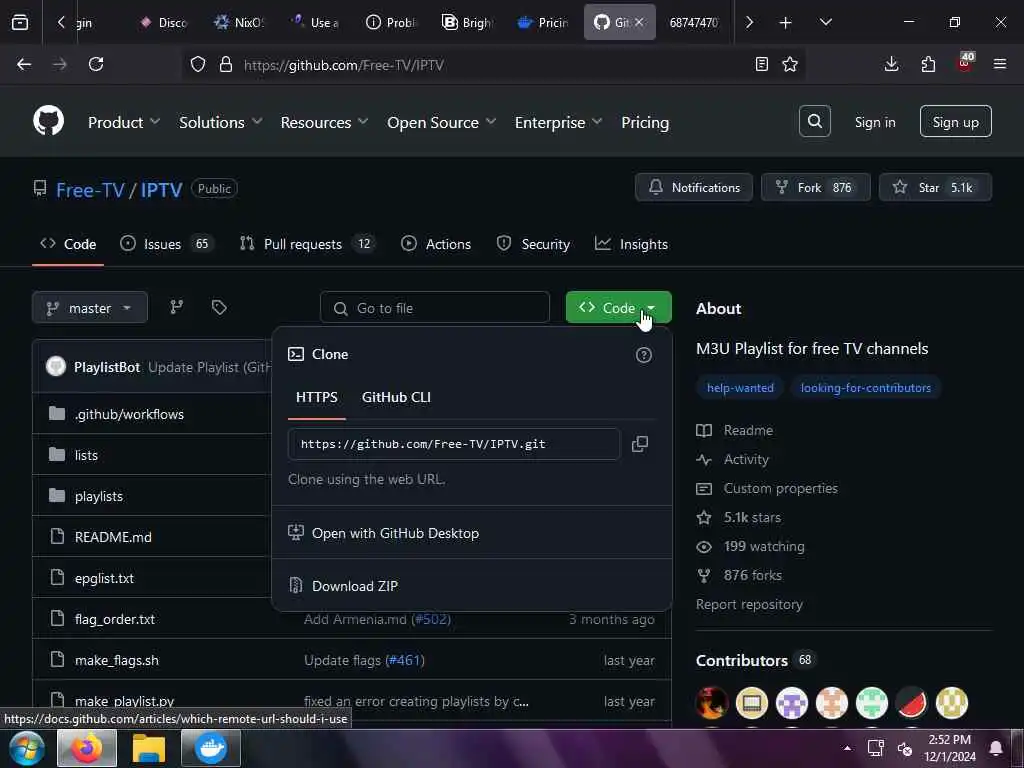This screenshot has height=768, width=1024.
Task: Toggle reader view icon in address bar
Action: [761, 64]
